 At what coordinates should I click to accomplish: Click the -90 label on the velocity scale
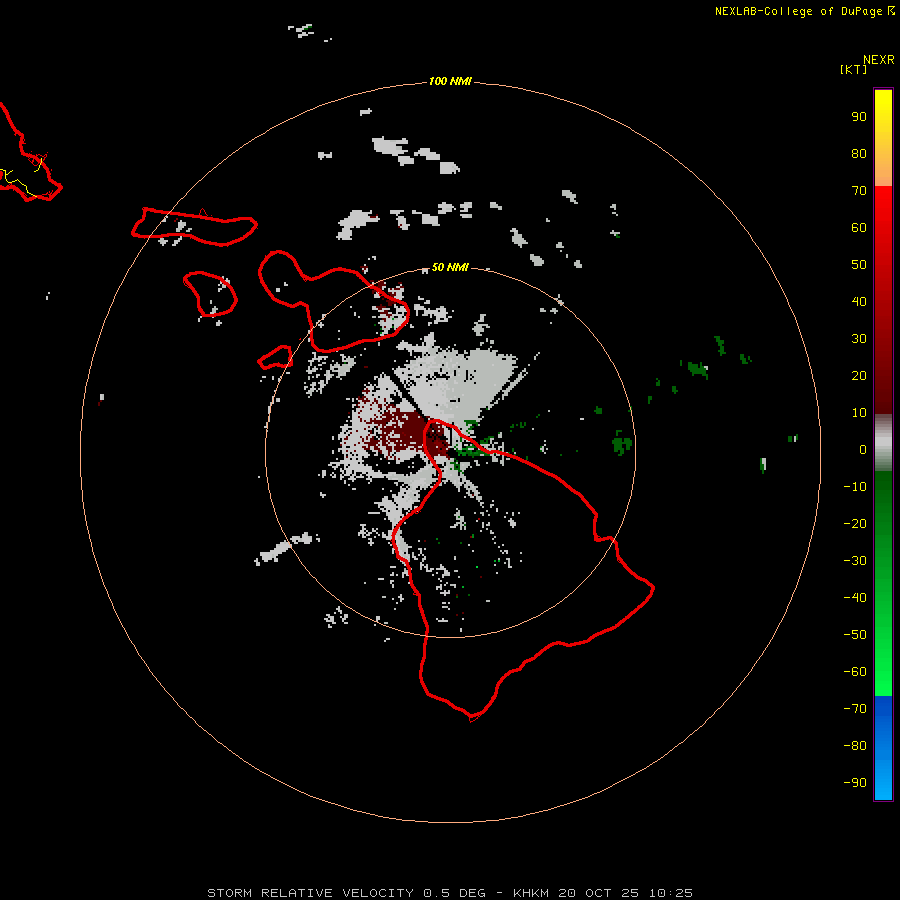click(855, 783)
